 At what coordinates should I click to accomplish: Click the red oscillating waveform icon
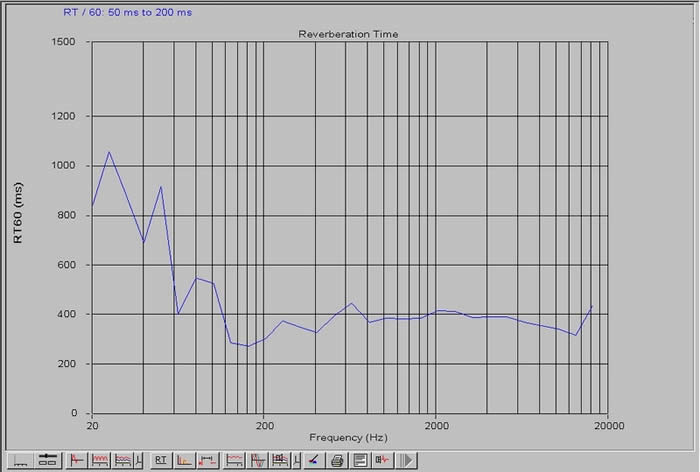click(100, 460)
